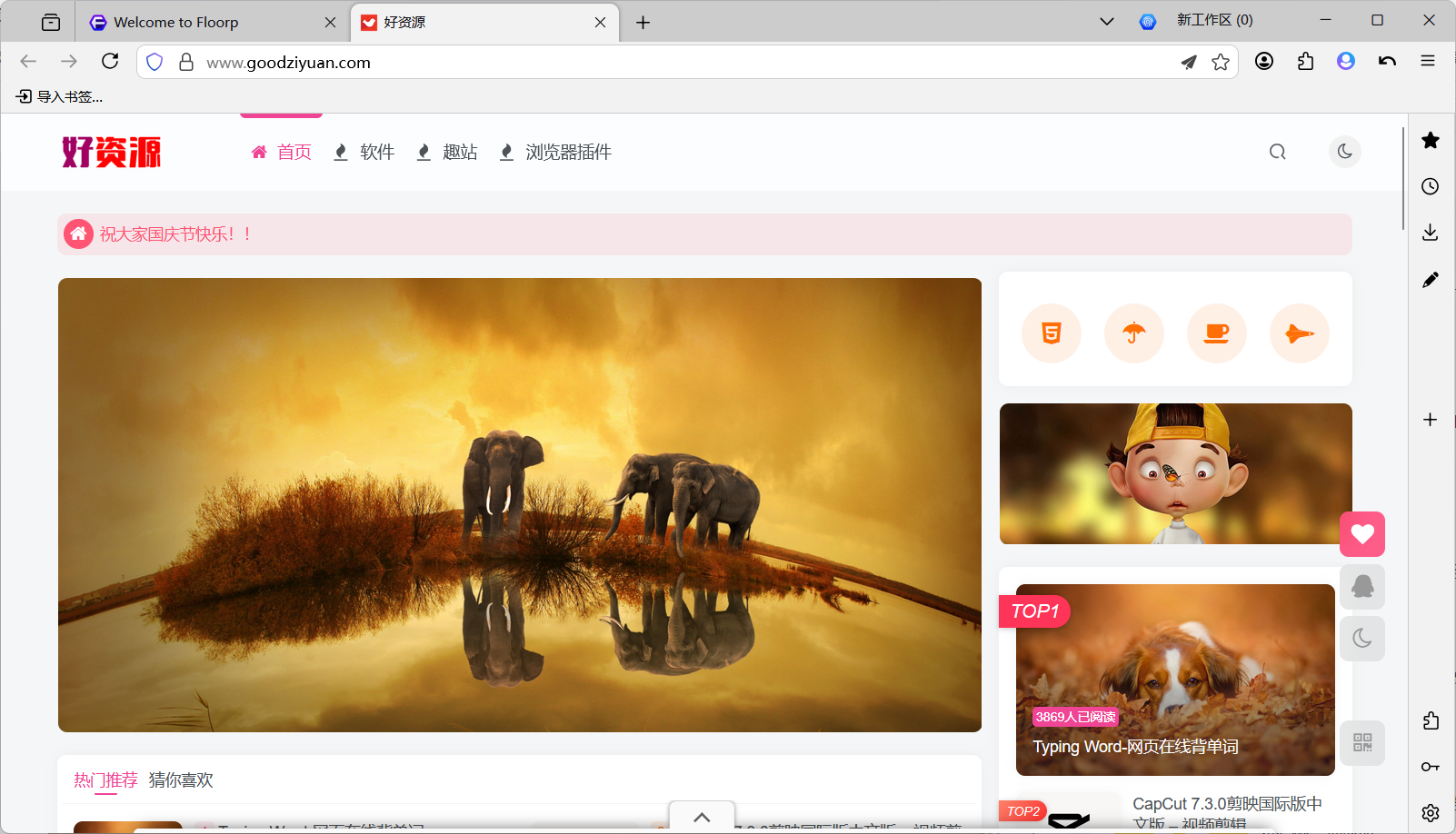This screenshot has width=1456, height=834.
Task: Select the 猜你喜欢 tab
Action: tap(181, 780)
